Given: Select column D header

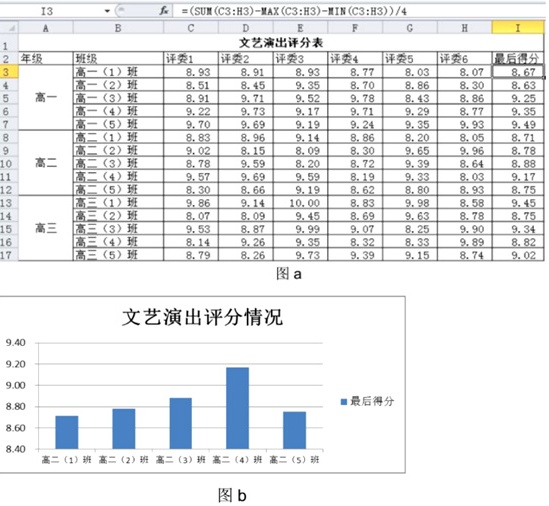Looking at the screenshot, I should (246, 28).
